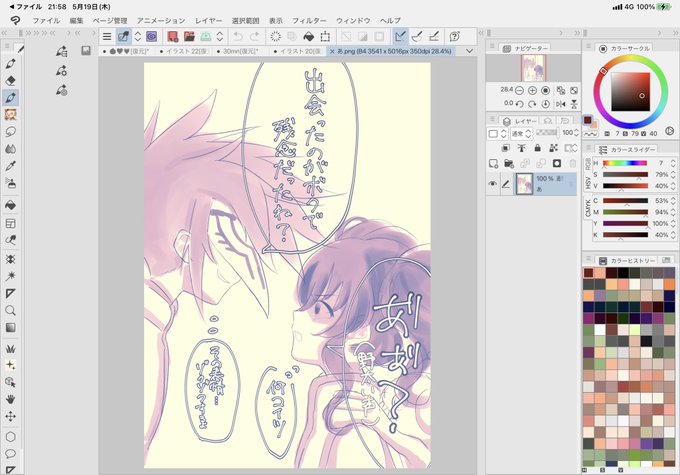This screenshot has width=680, height=475.
Task: Zoom out in the Navigator panel
Action: 519,90
